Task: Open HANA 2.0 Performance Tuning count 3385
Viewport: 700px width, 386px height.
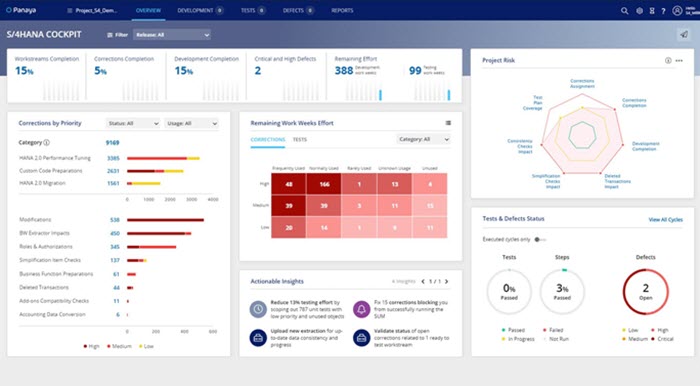Action: click(x=113, y=158)
